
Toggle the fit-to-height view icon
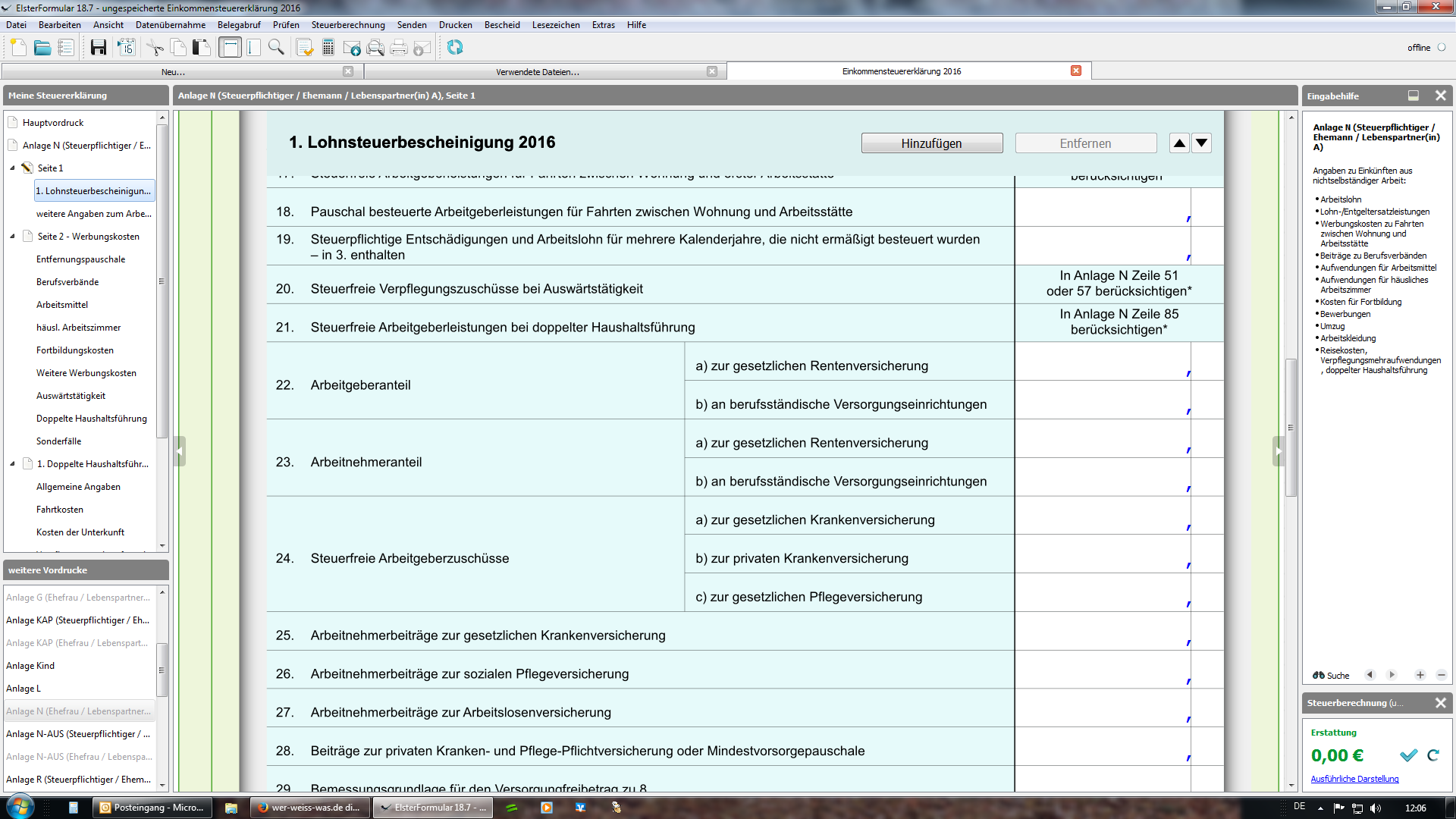(253, 48)
